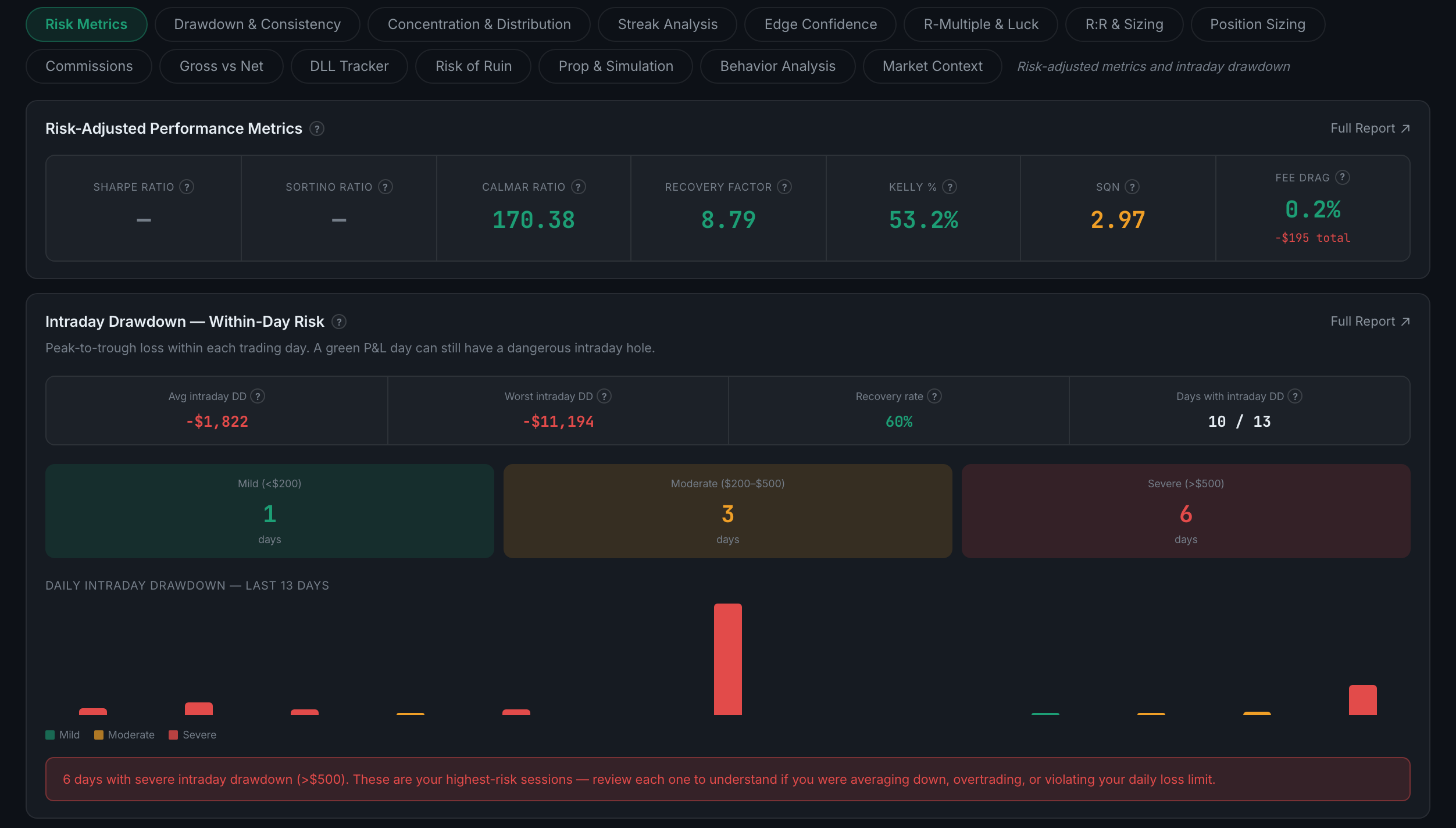Viewport: 1456px width, 828px height.
Task: Click the red Severe legend swatch
Action: pos(173,735)
